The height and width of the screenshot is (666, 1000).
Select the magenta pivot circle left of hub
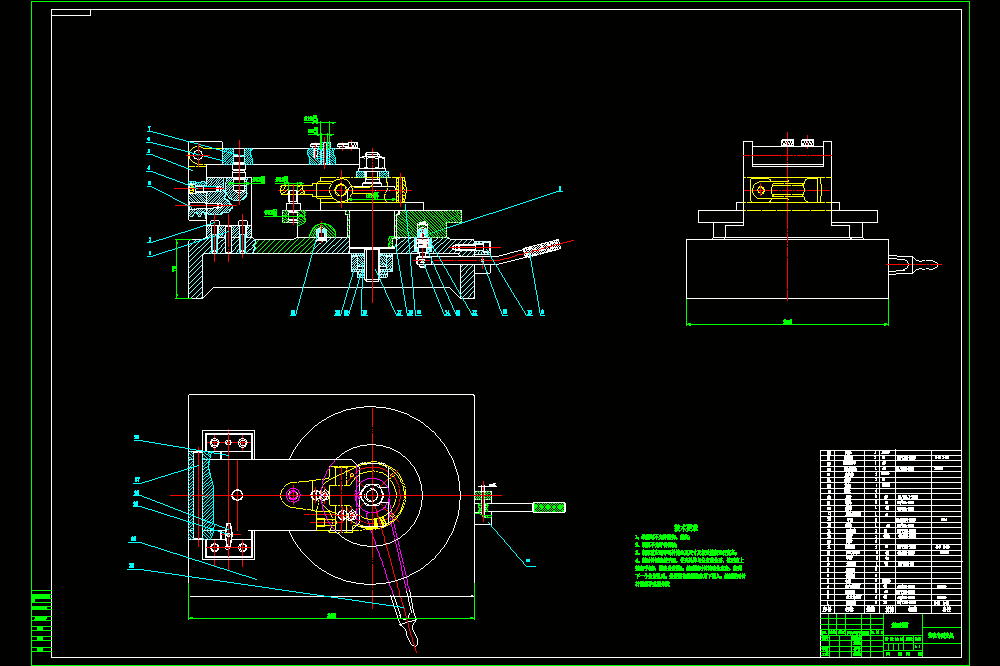(x=293, y=495)
